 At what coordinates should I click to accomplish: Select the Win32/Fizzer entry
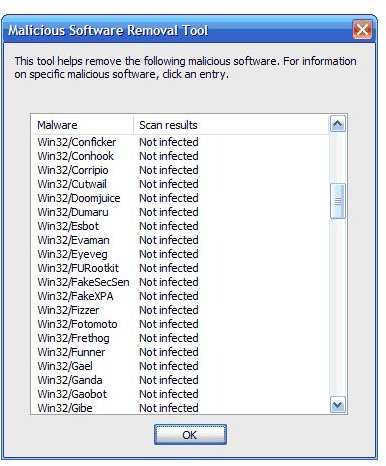pos(68,310)
